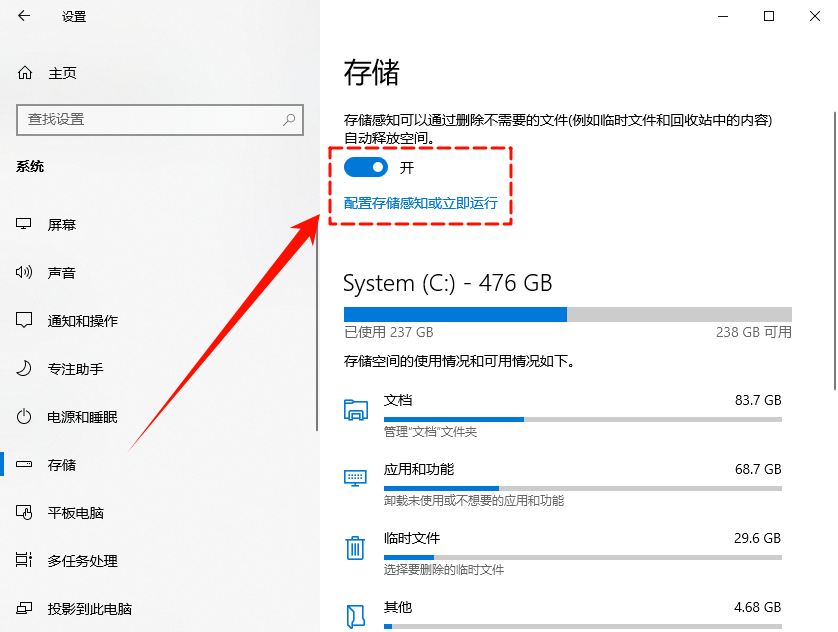
Task: Open the configure Storage Sense link
Action: (x=420, y=203)
